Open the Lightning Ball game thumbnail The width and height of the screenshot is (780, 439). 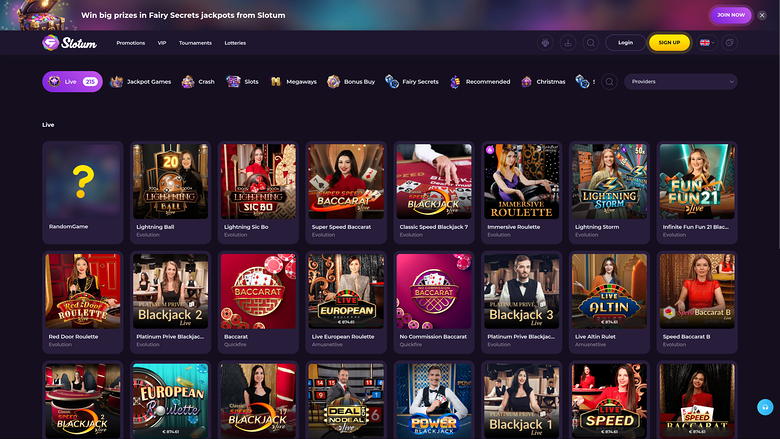[171, 181]
